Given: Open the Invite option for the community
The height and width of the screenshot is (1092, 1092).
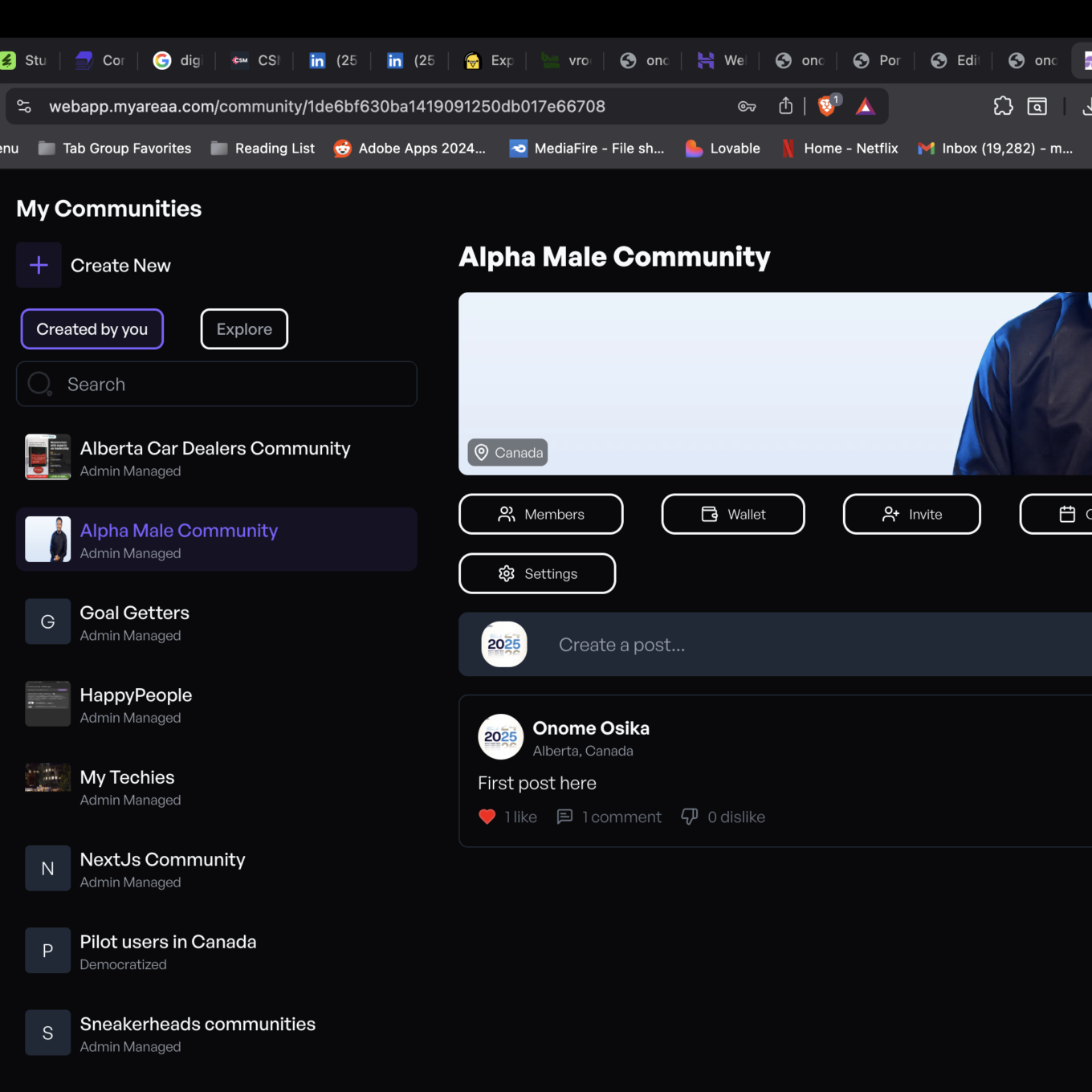Looking at the screenshot, I should pos(911,514).
